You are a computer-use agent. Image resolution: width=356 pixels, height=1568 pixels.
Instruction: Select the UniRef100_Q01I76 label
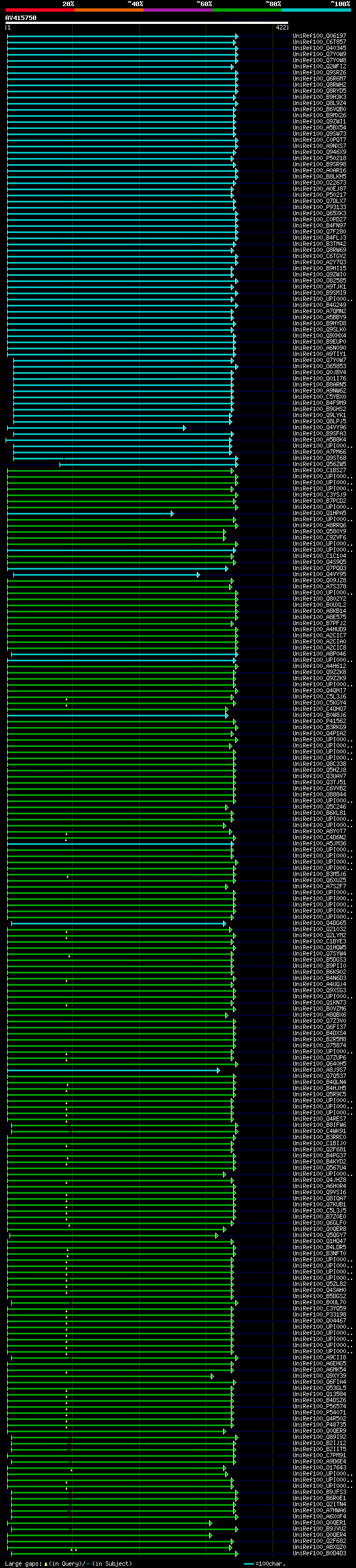point(319,378)
